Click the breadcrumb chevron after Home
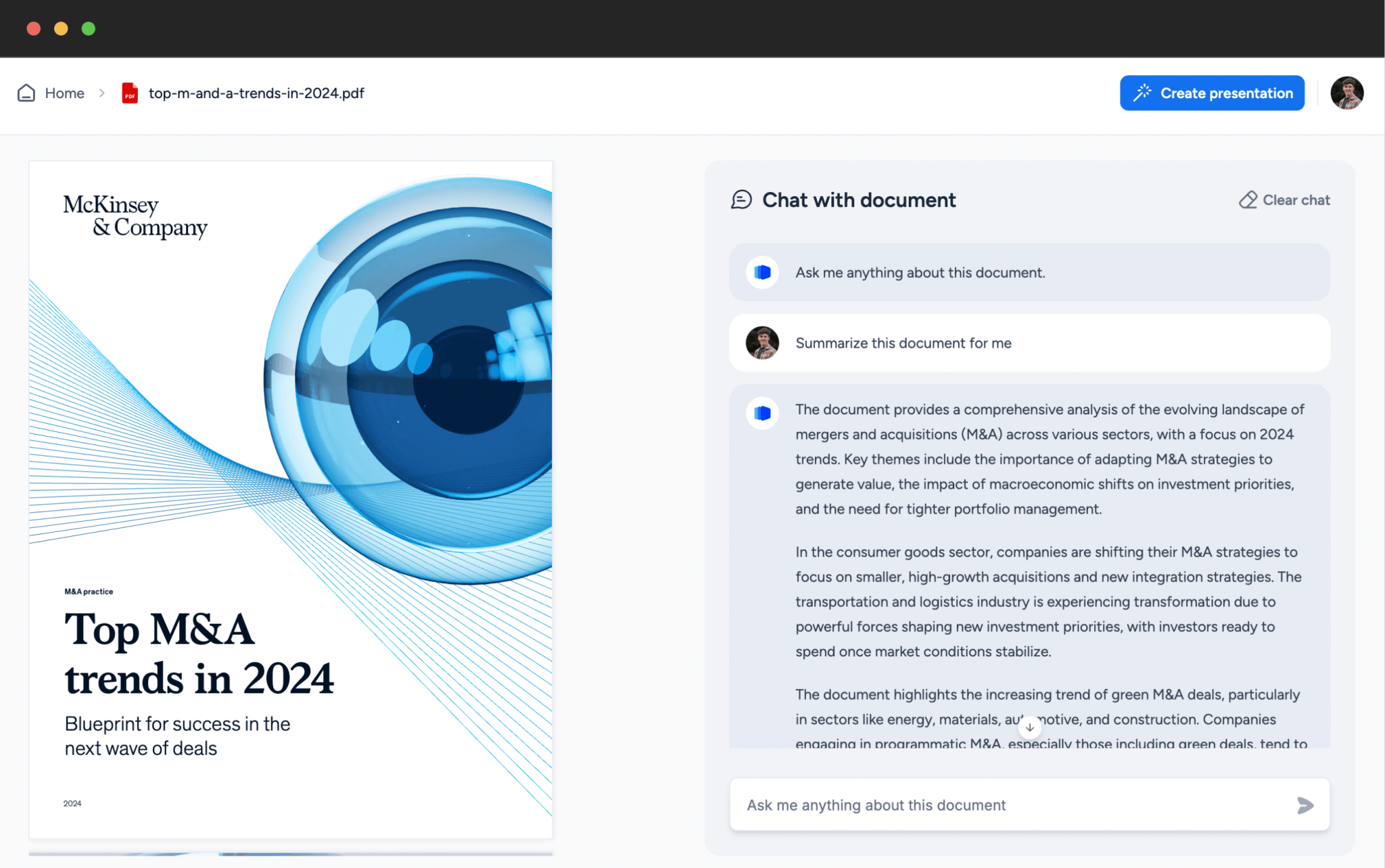This screenshot has width=1385, height=868. click(101, 93)
